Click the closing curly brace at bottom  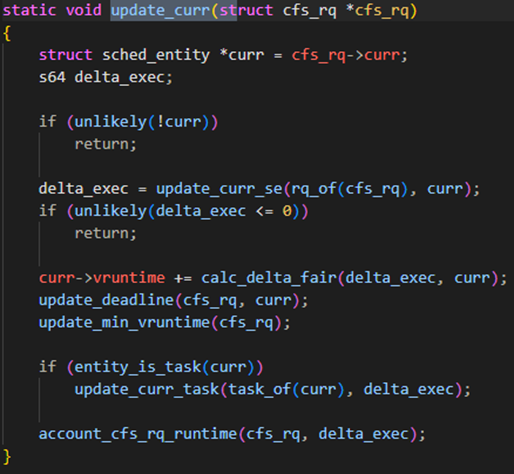(7, 456)
